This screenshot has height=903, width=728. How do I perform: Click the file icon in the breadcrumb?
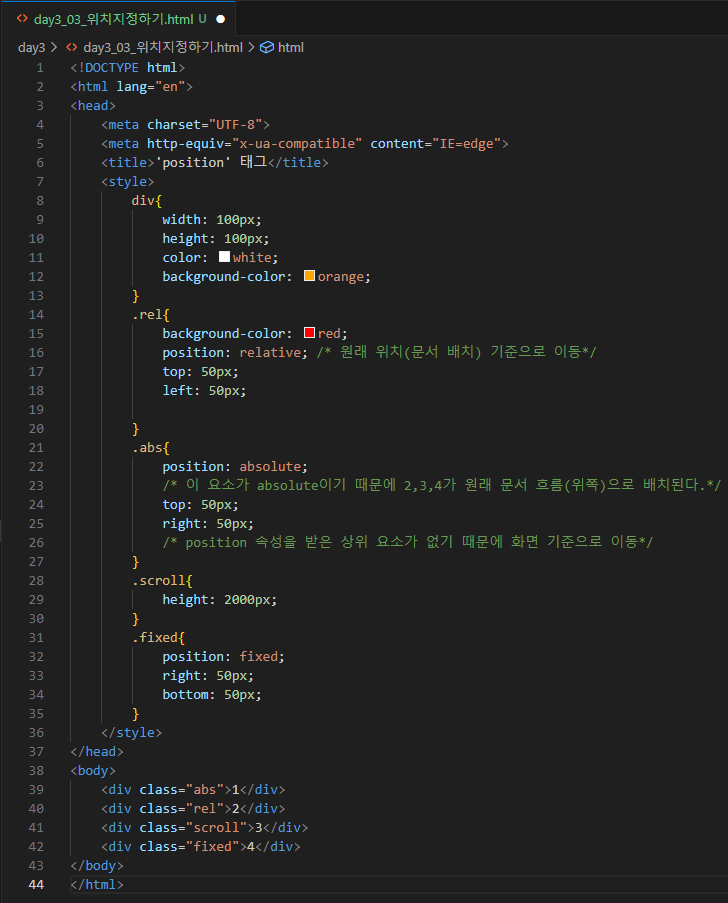(72, 47)
